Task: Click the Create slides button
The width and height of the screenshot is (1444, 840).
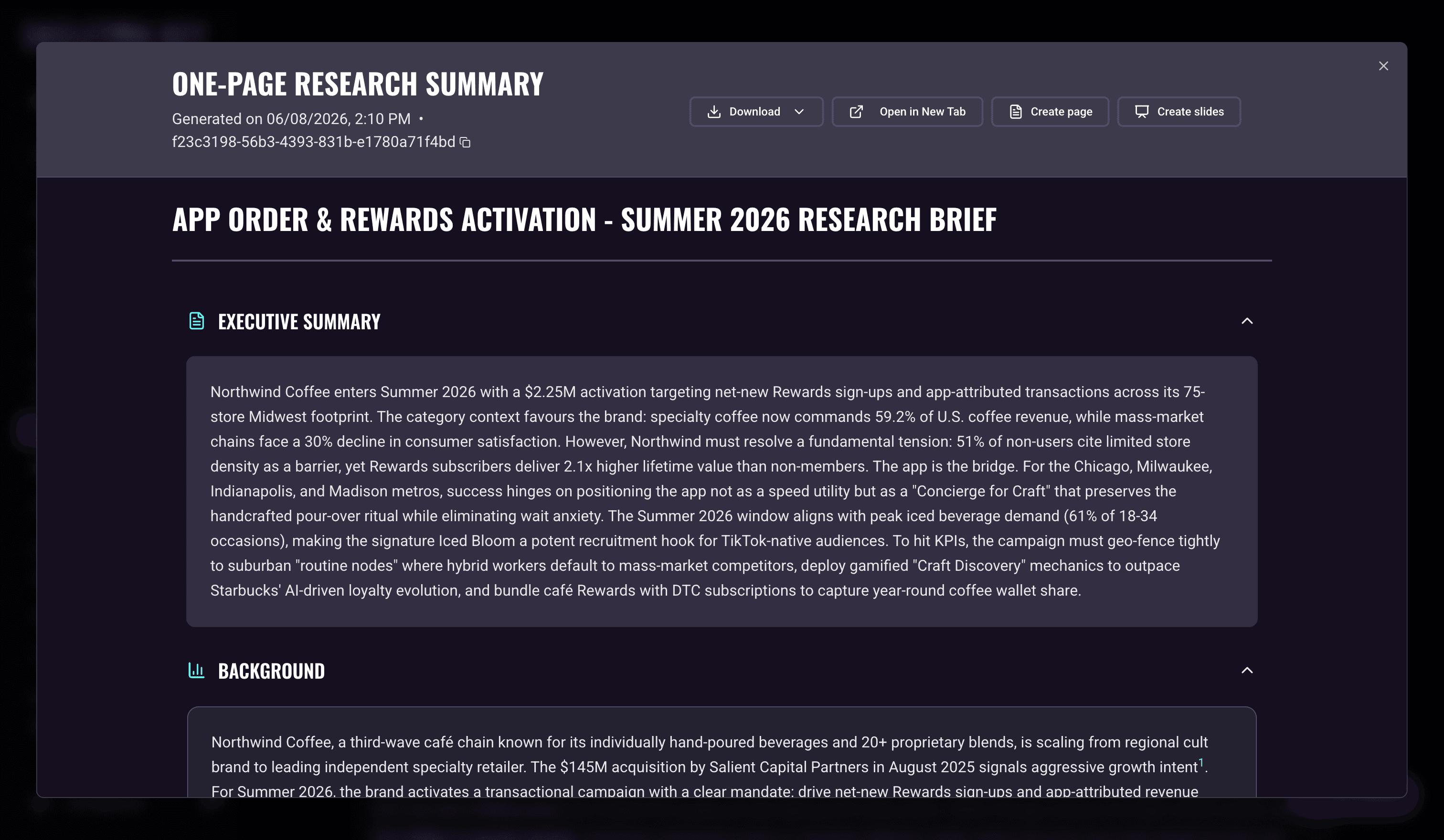Action: (1179, 112)
